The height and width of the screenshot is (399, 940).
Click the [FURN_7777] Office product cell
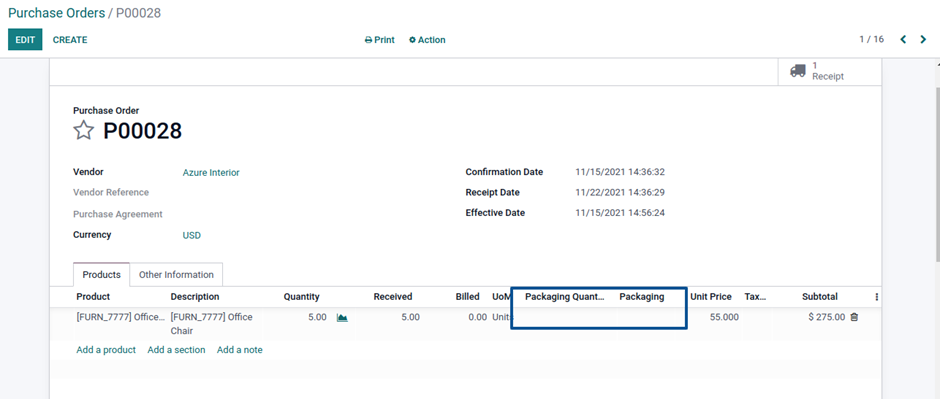point(120,317)
